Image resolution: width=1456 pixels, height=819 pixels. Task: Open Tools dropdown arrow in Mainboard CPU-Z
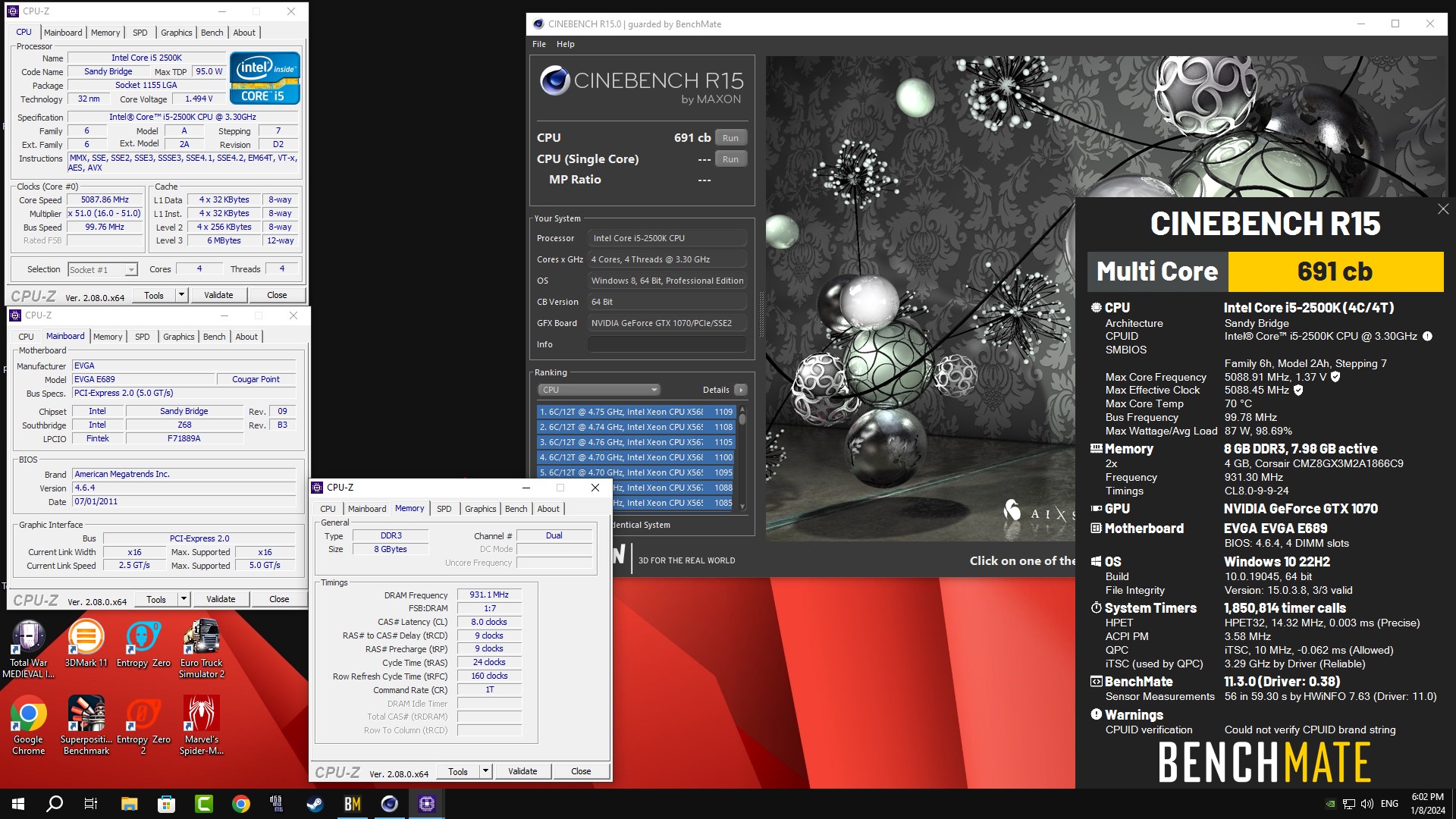pos(184,599)
